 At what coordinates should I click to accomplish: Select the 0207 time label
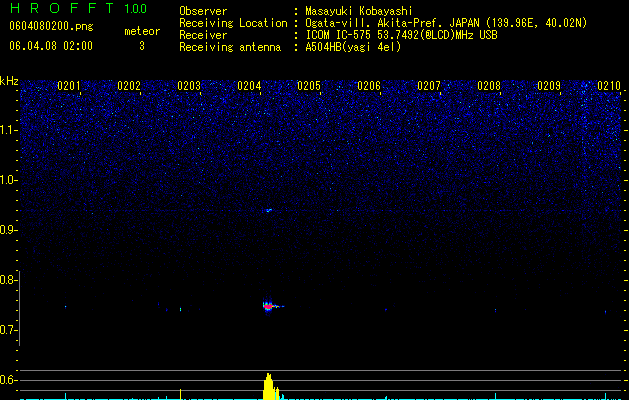coord(428,86)
